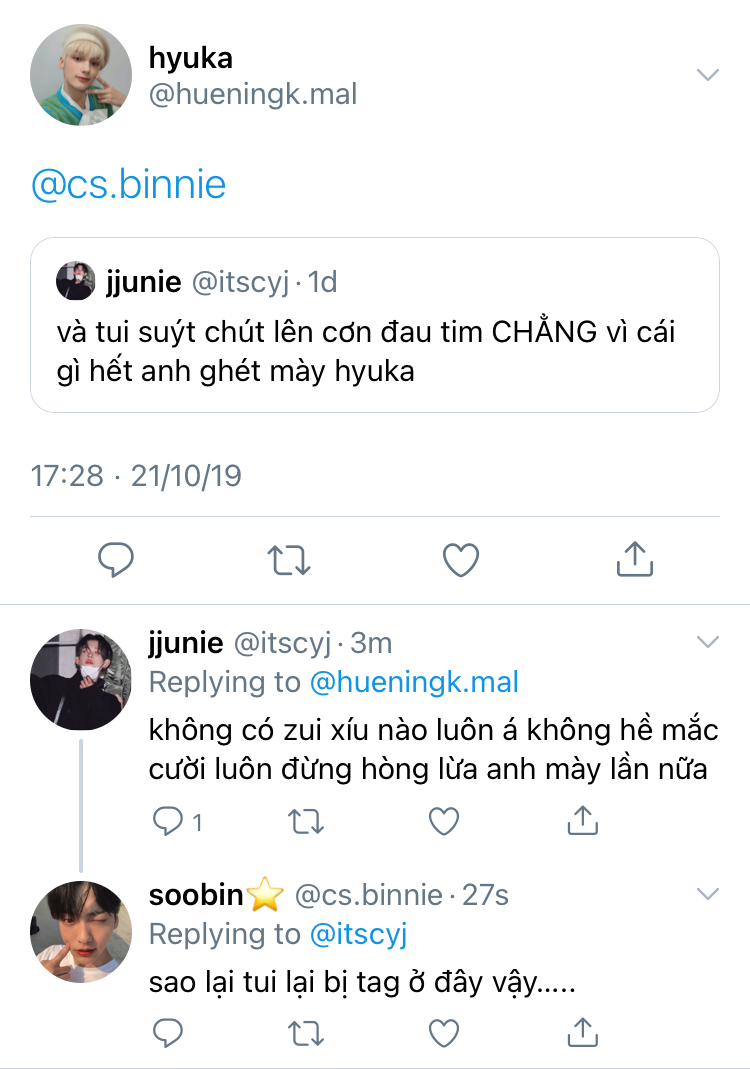Reply to jjunie's 3m-old reply
Screen dimensions: 750x1069
(x=166, y=822)
